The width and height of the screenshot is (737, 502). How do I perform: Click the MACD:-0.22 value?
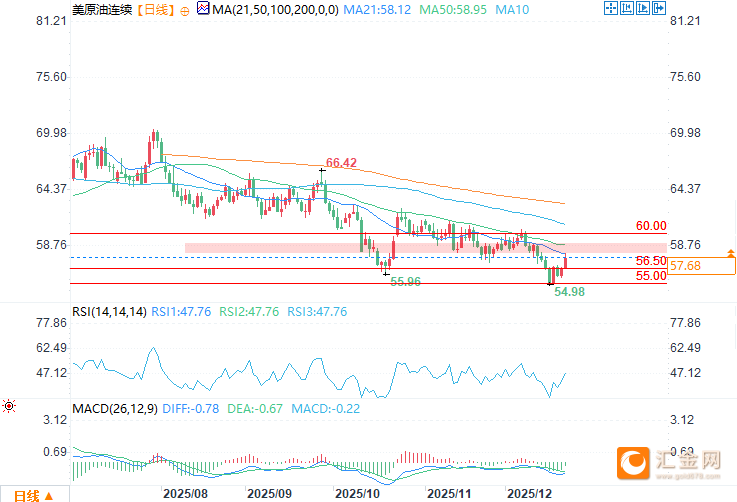pos(325,409)
